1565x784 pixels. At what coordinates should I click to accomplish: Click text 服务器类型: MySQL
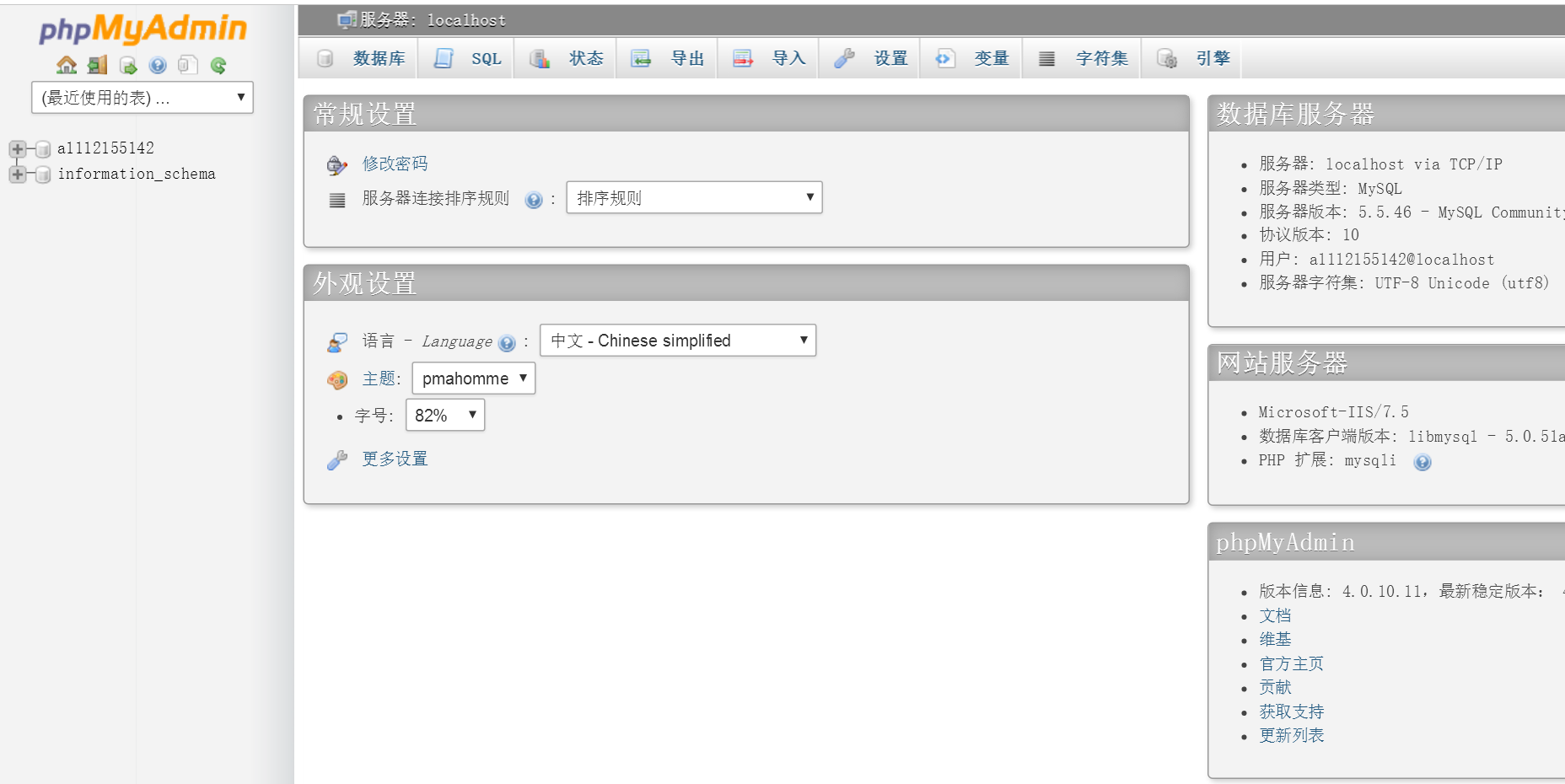(x=1331, y=188)
